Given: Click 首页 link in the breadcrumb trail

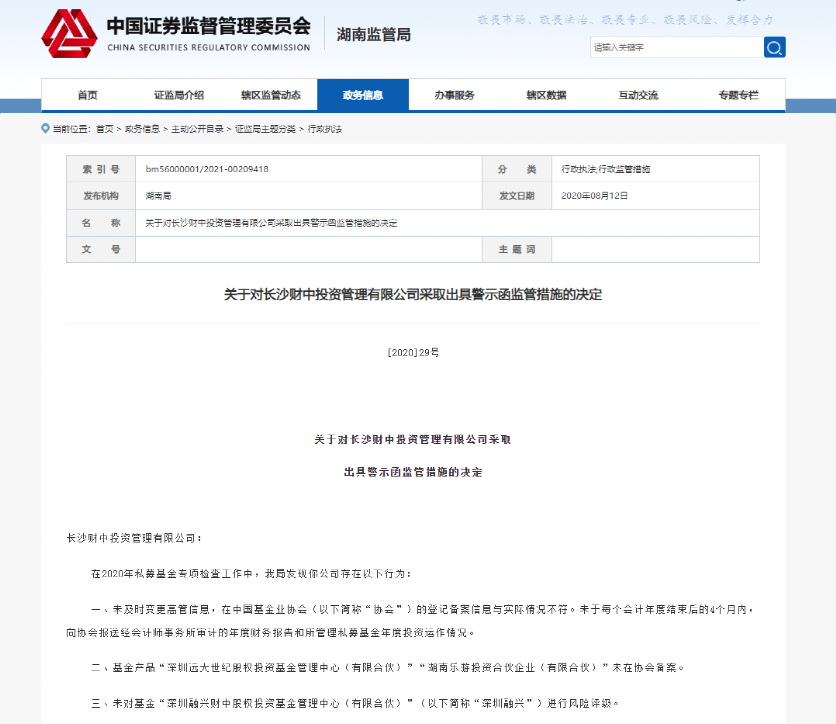Looking at the screenshot, I should (x=103, y=128).
